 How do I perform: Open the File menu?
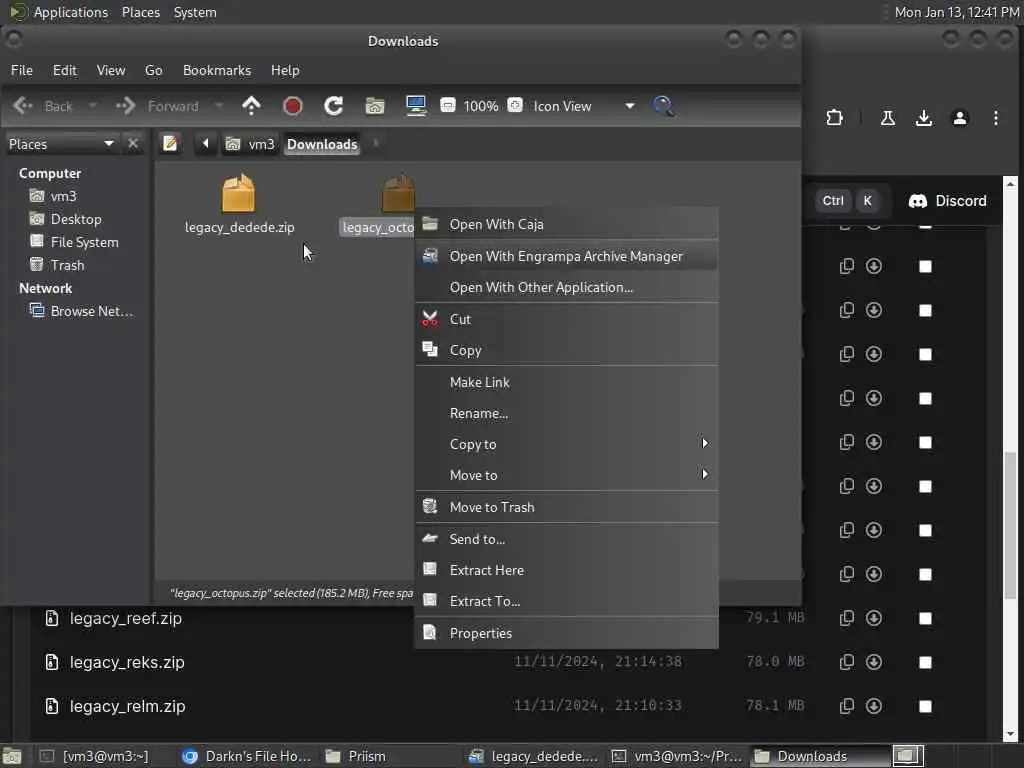point(22,70)
